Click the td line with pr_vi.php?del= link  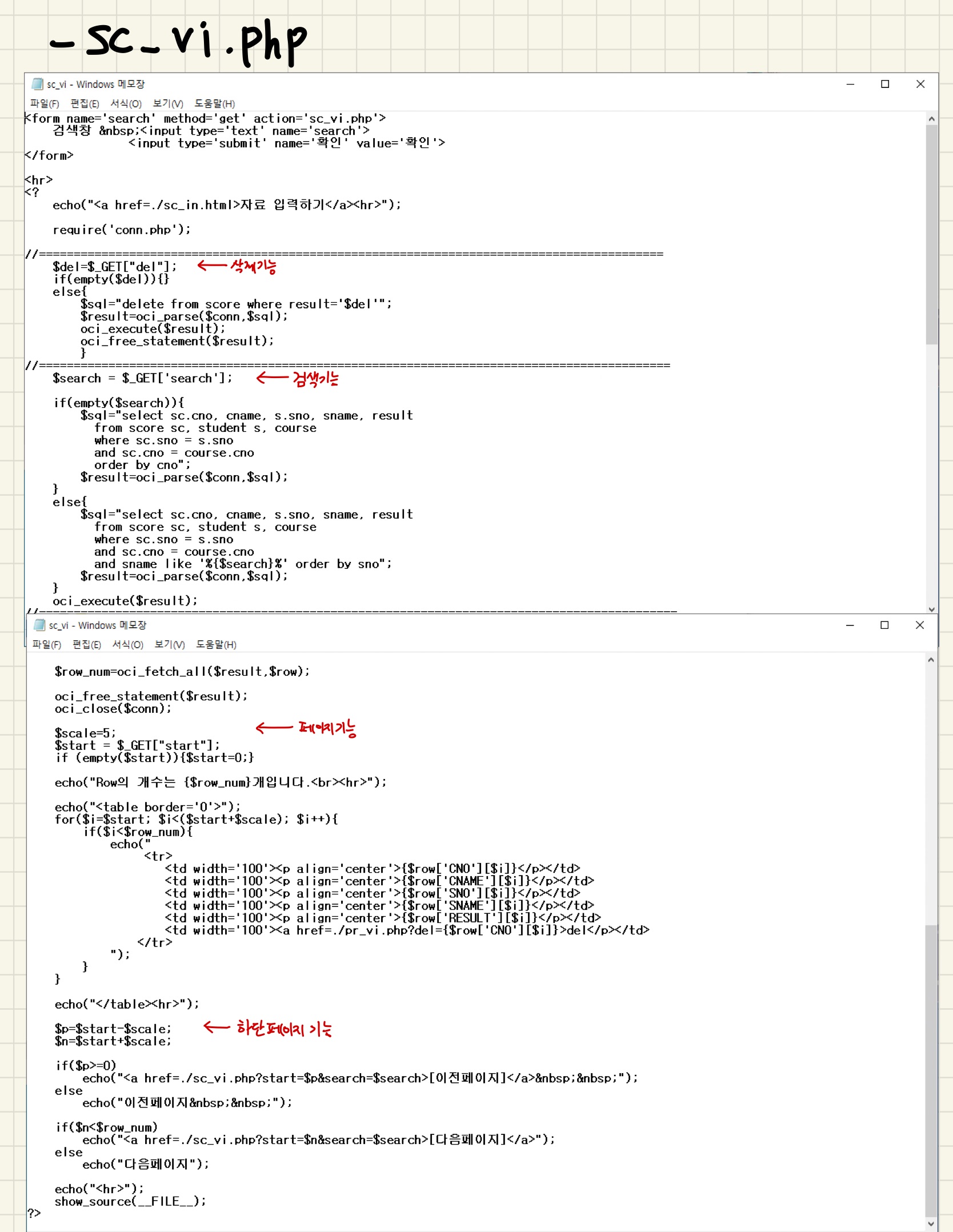(407, 930)
